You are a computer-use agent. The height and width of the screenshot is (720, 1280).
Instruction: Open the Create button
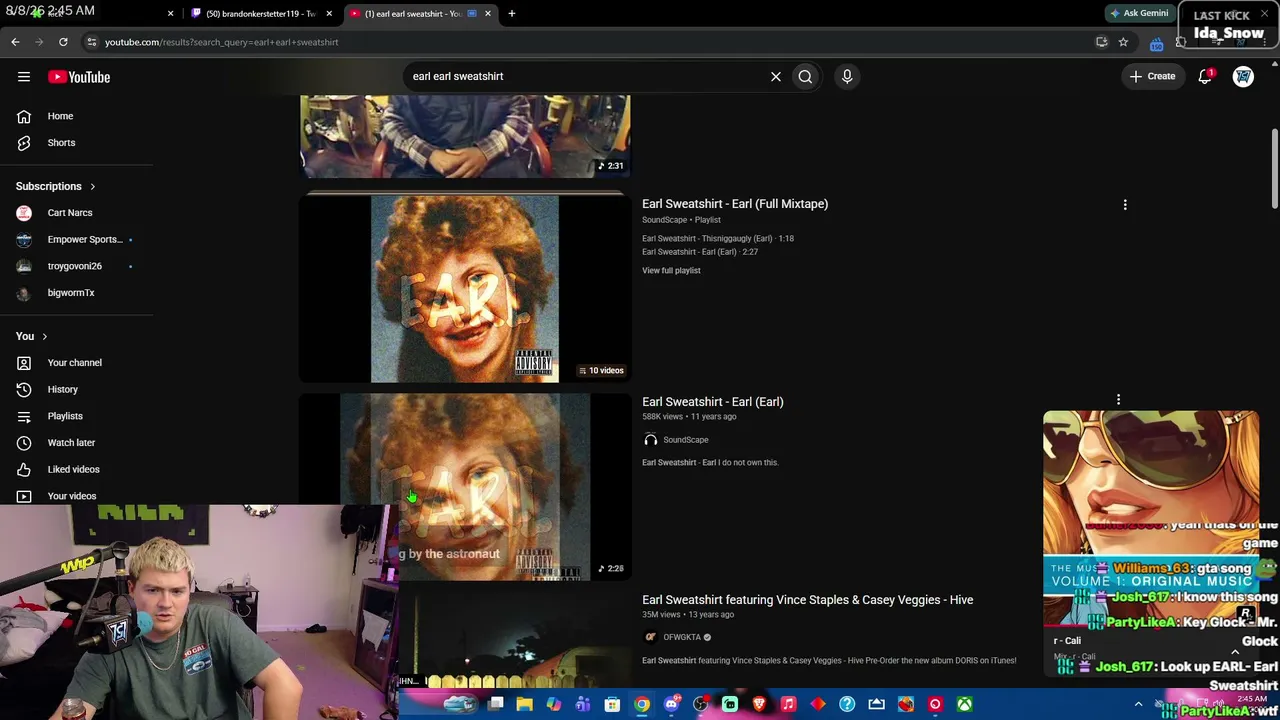[x=1152, y=76]
